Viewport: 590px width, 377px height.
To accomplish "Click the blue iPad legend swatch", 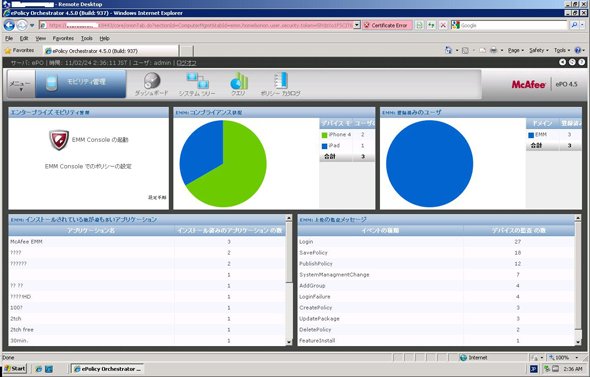I will coord(324,146).
